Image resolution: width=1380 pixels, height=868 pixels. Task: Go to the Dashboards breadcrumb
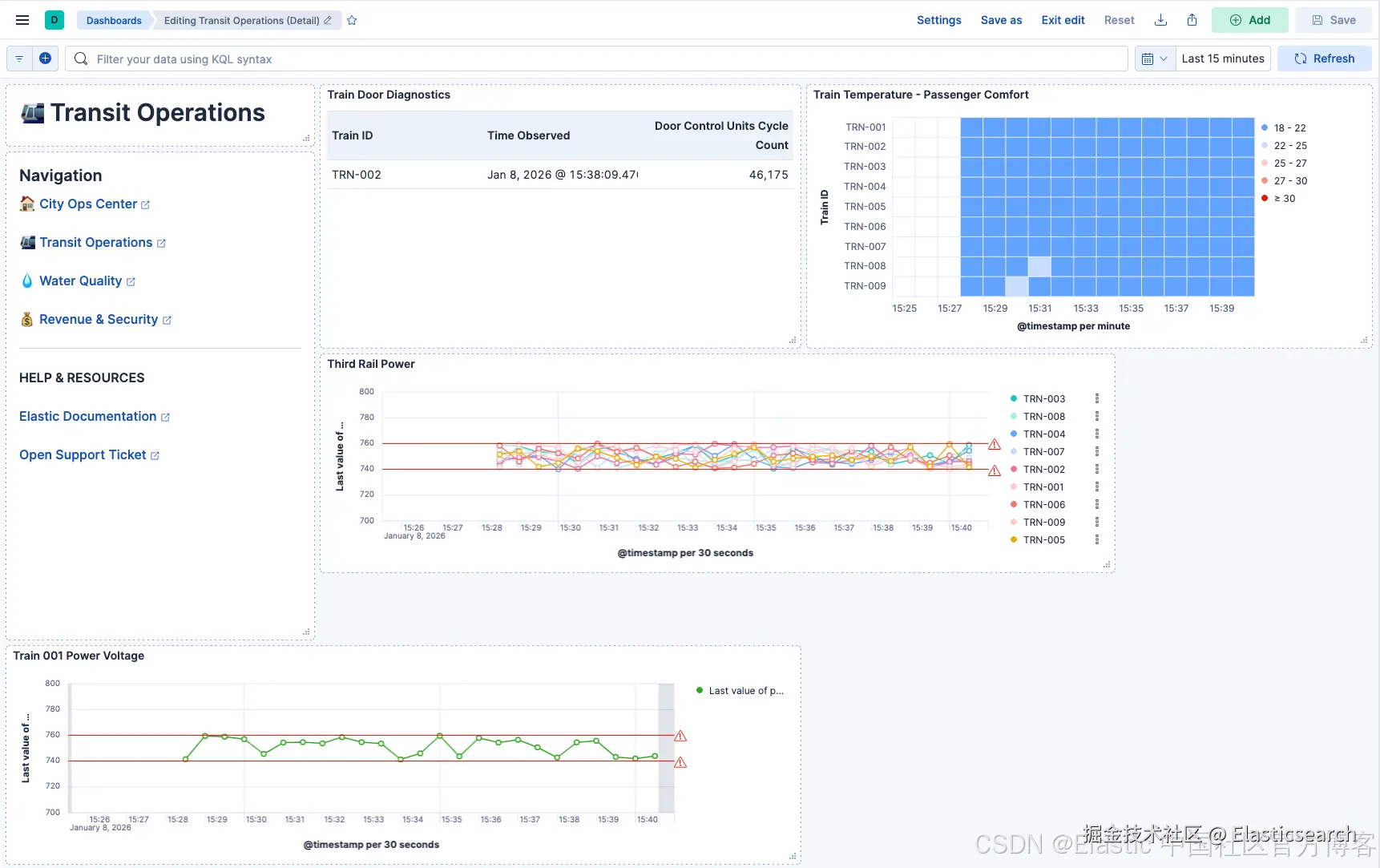(x=114, y=21)
